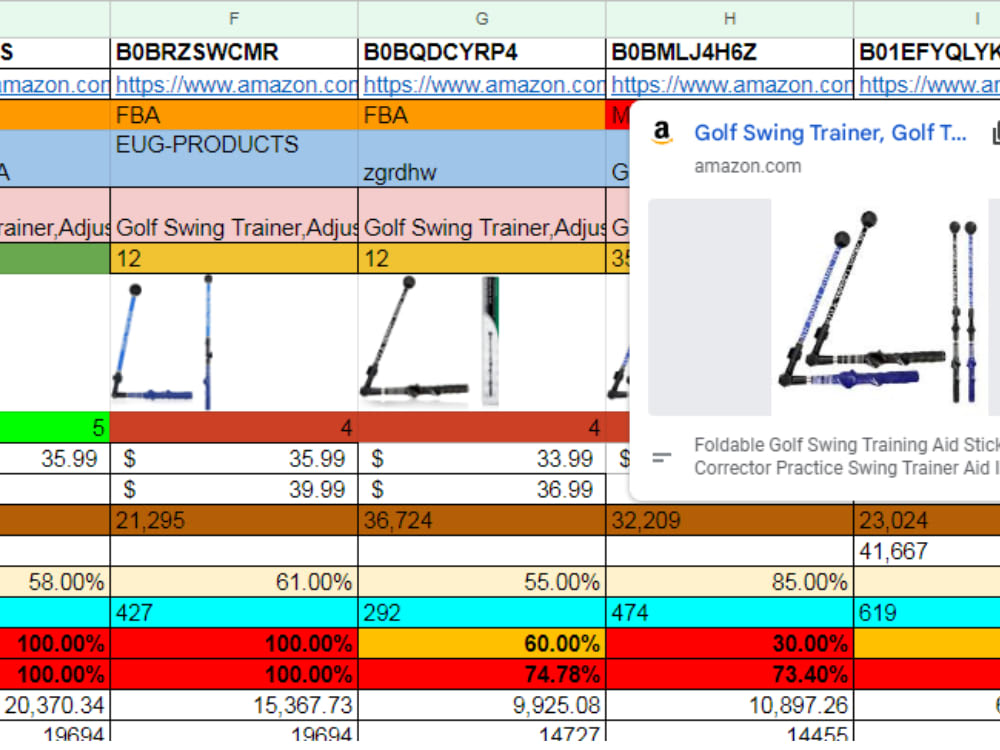Click the product image in the link preview card
This screenshot has height=750, width=1000.
(879, 307)
